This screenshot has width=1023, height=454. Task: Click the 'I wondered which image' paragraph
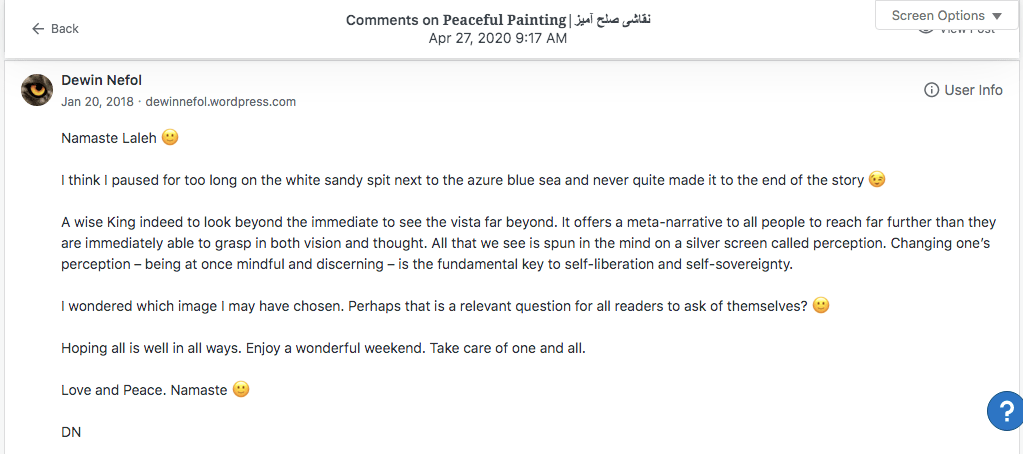pyautogui.click(x=434, y=306)
